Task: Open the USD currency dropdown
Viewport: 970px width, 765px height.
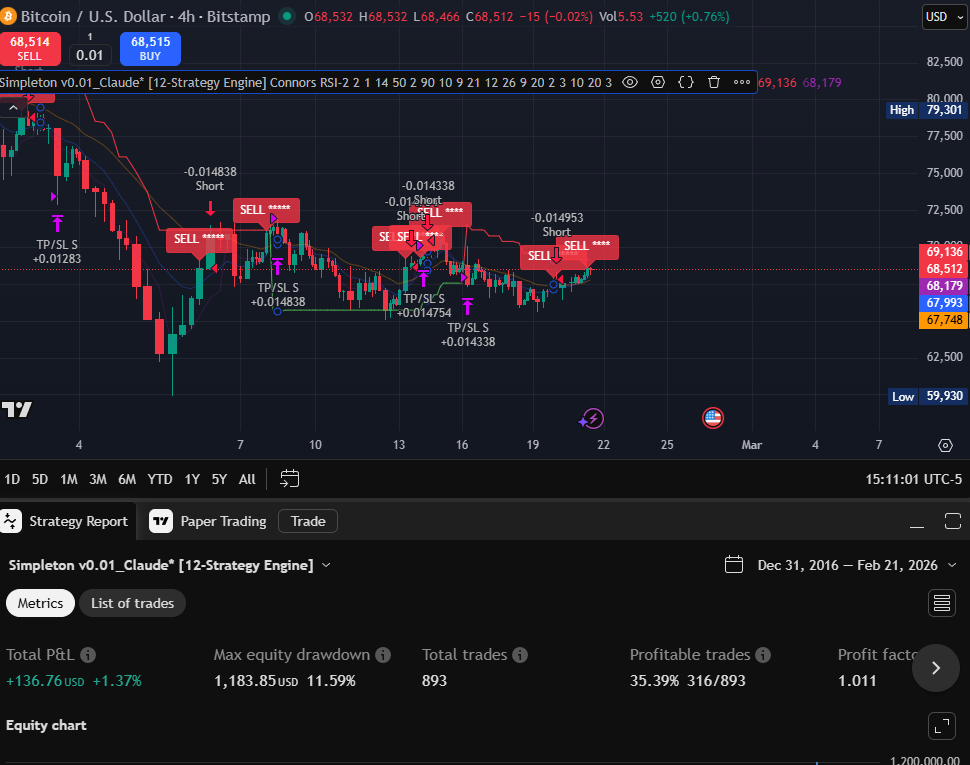Action: (x=943, y=16)
